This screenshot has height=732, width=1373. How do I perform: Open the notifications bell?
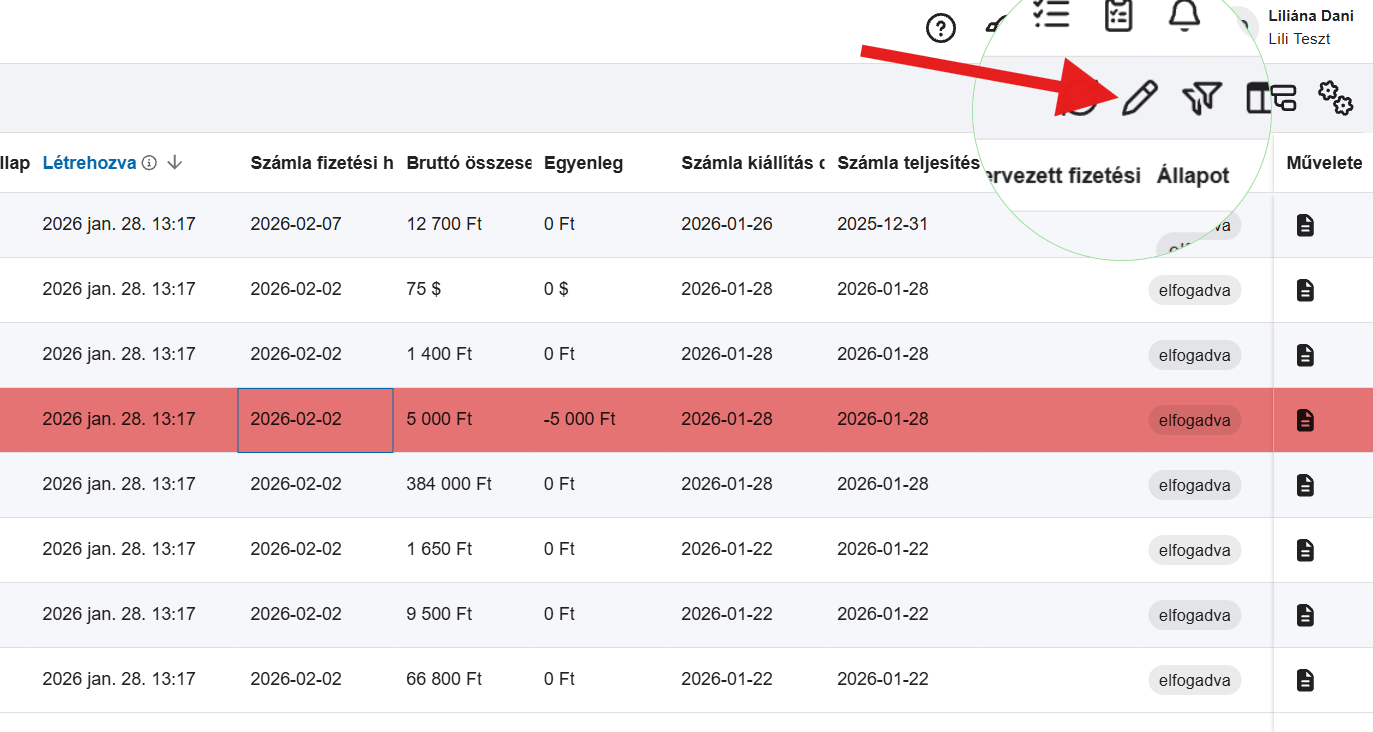1184,14
